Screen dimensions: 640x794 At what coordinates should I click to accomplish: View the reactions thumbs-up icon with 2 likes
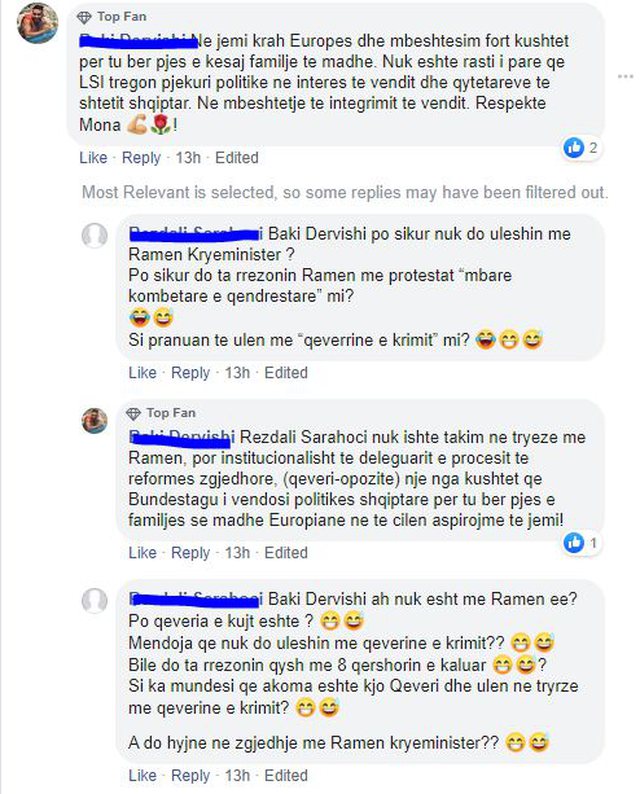(574, 148)
